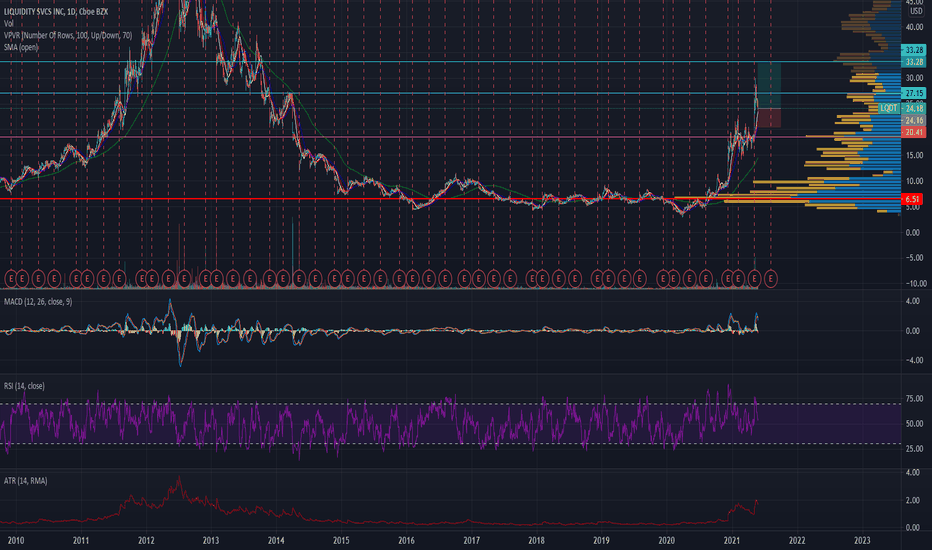
Task: Click the 2021 label on time axis
Action: point(732,541)
